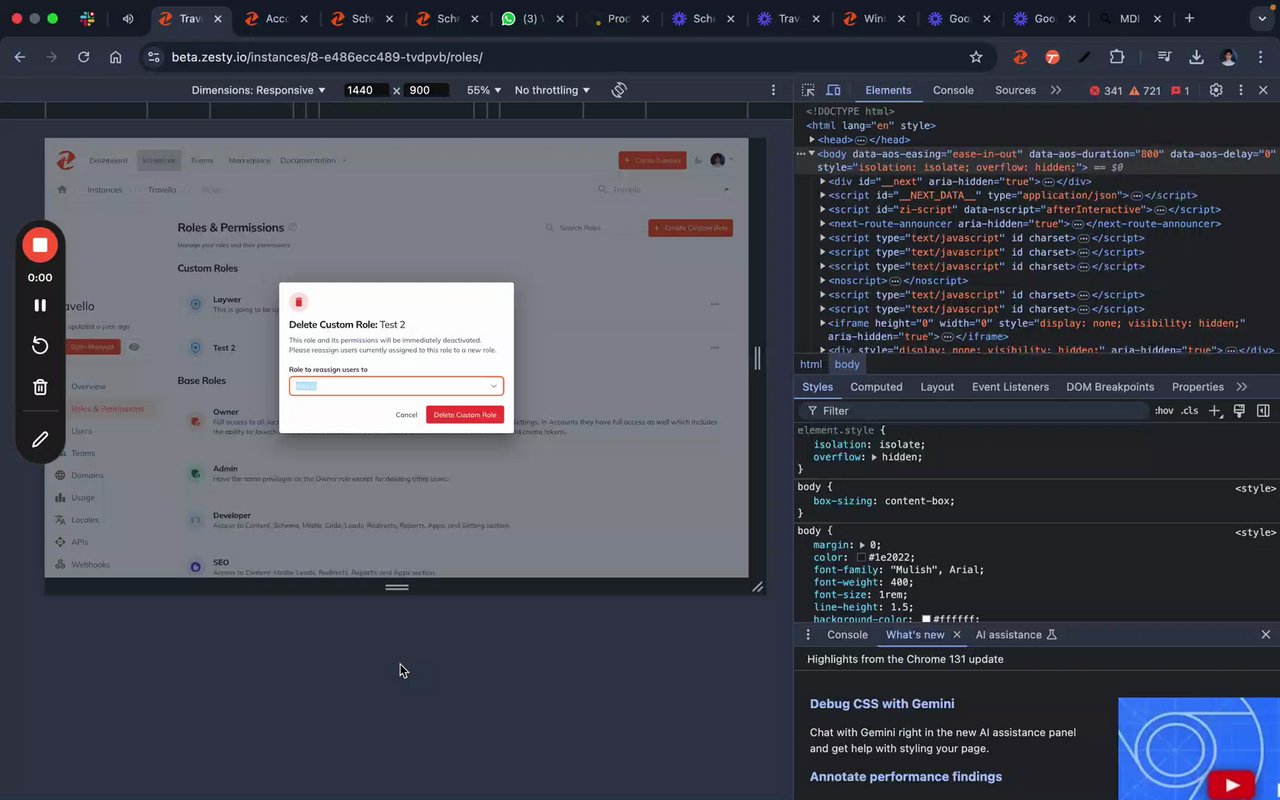Stop the screen recording with the red button
Image resolution: width=1280 pixels, height=800 pixels.
tap(40, 245)
